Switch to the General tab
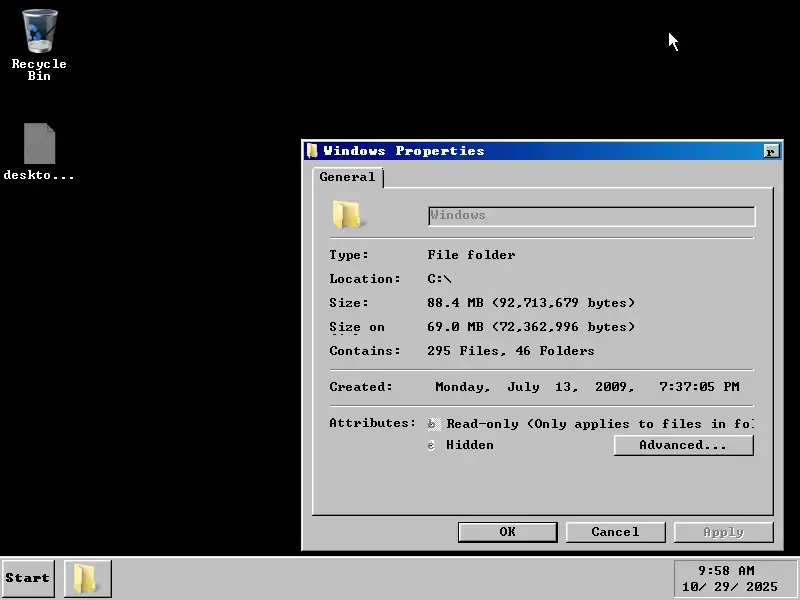Screen dimensions: 800x600 click(x=348, y=177)
